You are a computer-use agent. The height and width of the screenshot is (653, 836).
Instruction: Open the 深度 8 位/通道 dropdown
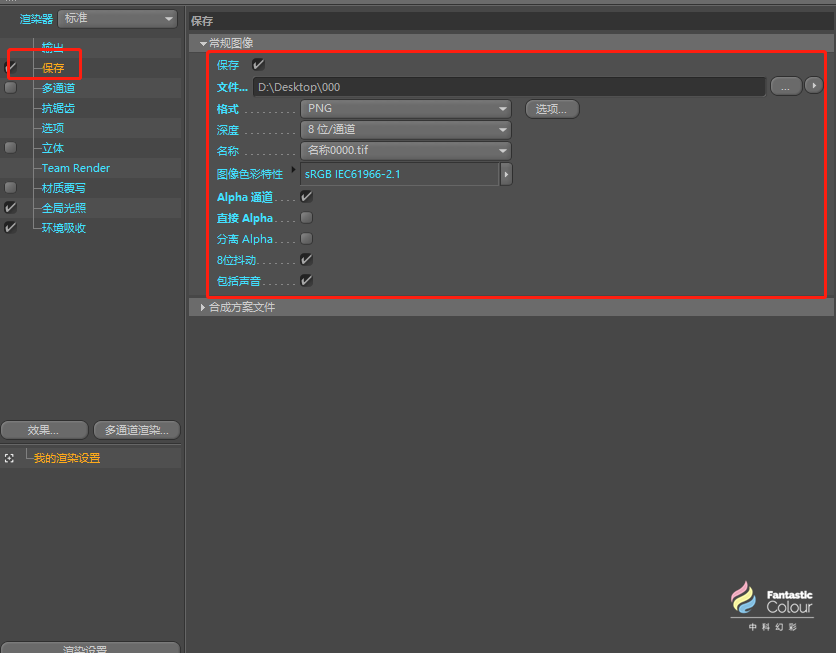[x=406, y=130]
